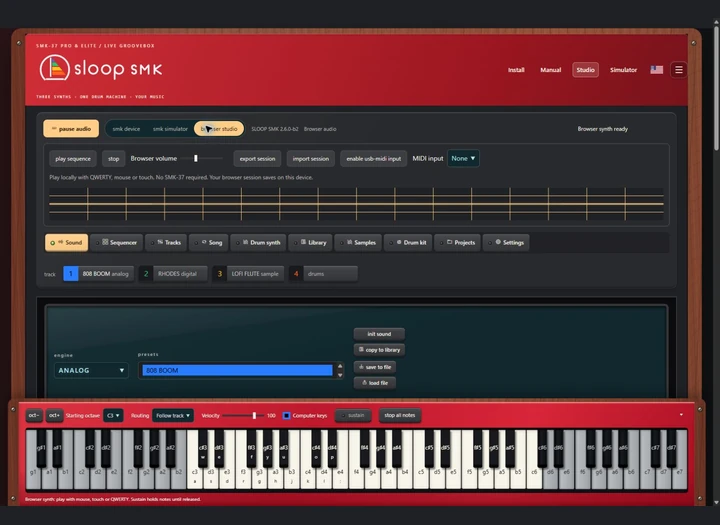Screen dimensions: 720x525
Task: Open the Drum kit tab
Action: pos(408,243)
